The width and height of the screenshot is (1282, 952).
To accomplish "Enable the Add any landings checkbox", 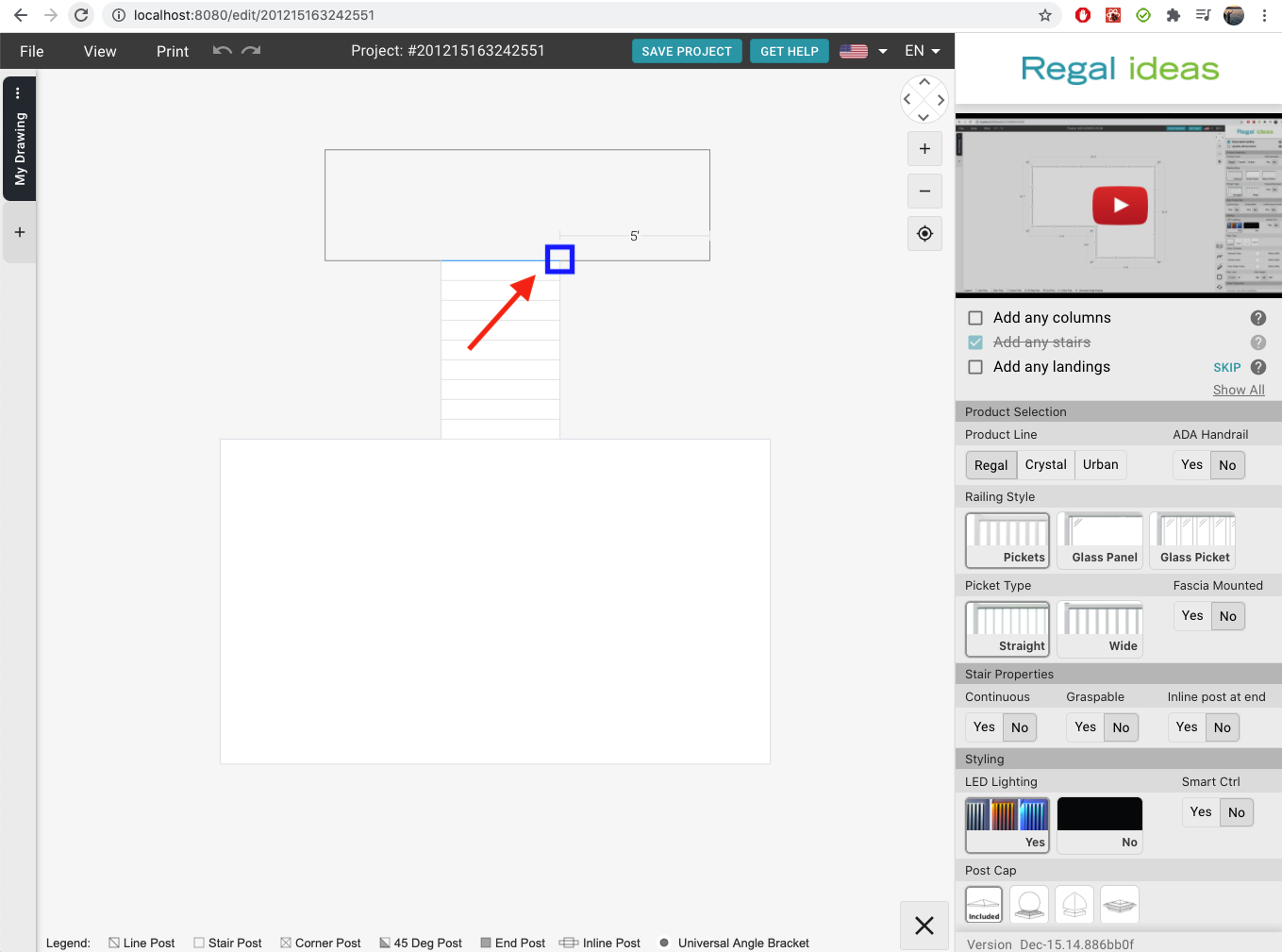I will (x=975, y=367).
